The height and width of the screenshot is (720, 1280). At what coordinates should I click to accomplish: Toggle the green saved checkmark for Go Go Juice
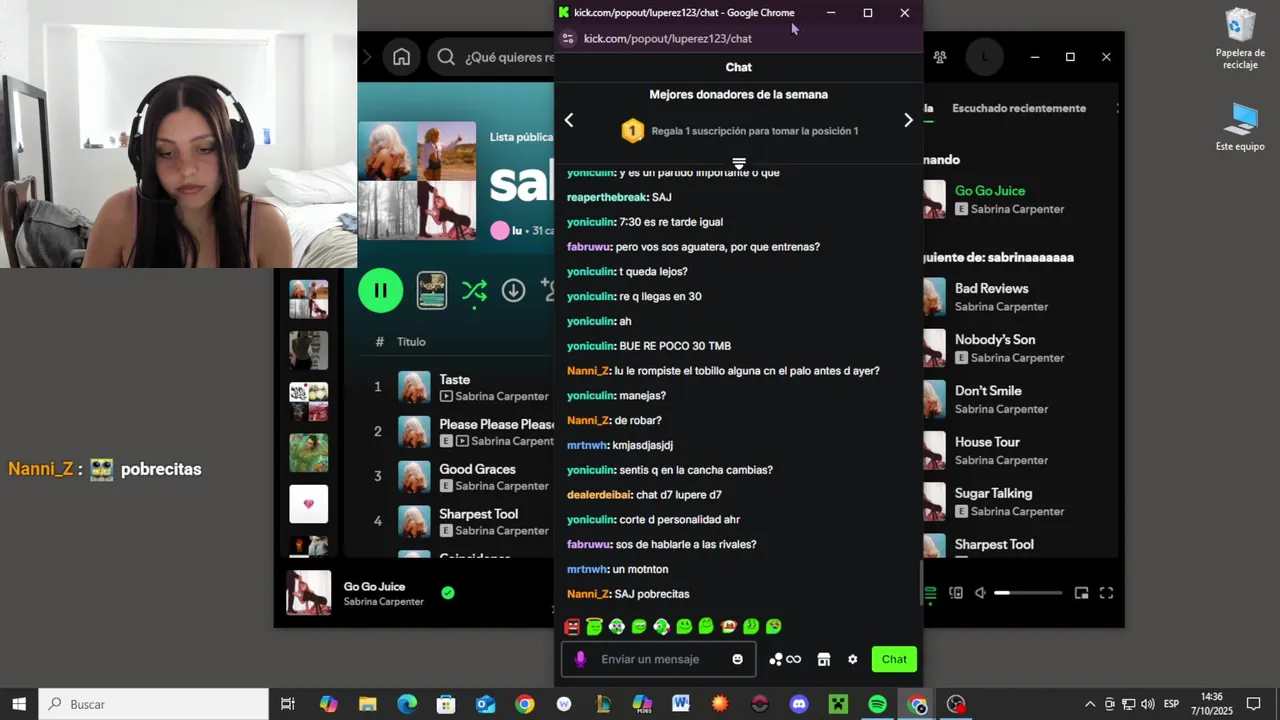tap(448, 592)
